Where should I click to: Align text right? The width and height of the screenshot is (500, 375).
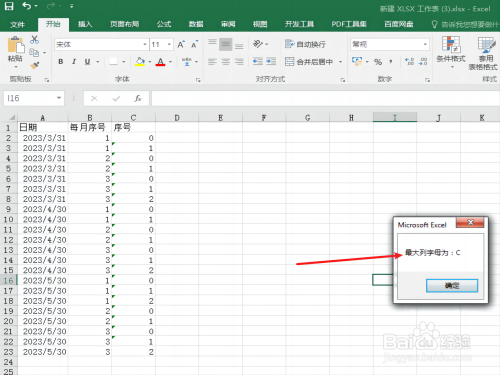(239, 62)
